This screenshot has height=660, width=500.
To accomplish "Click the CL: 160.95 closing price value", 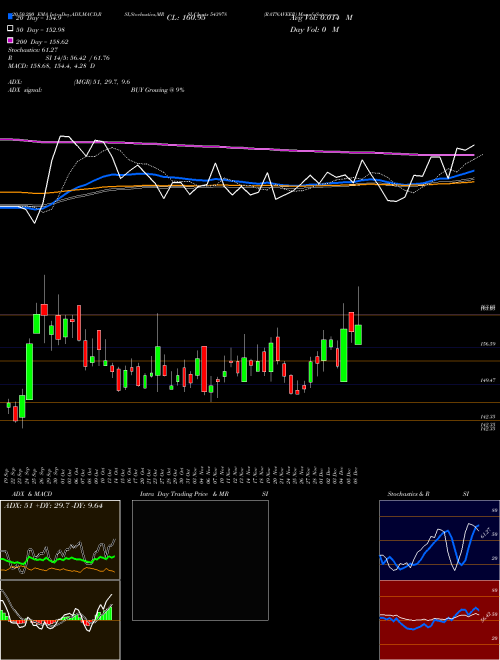I will click(x=186, y=18).
